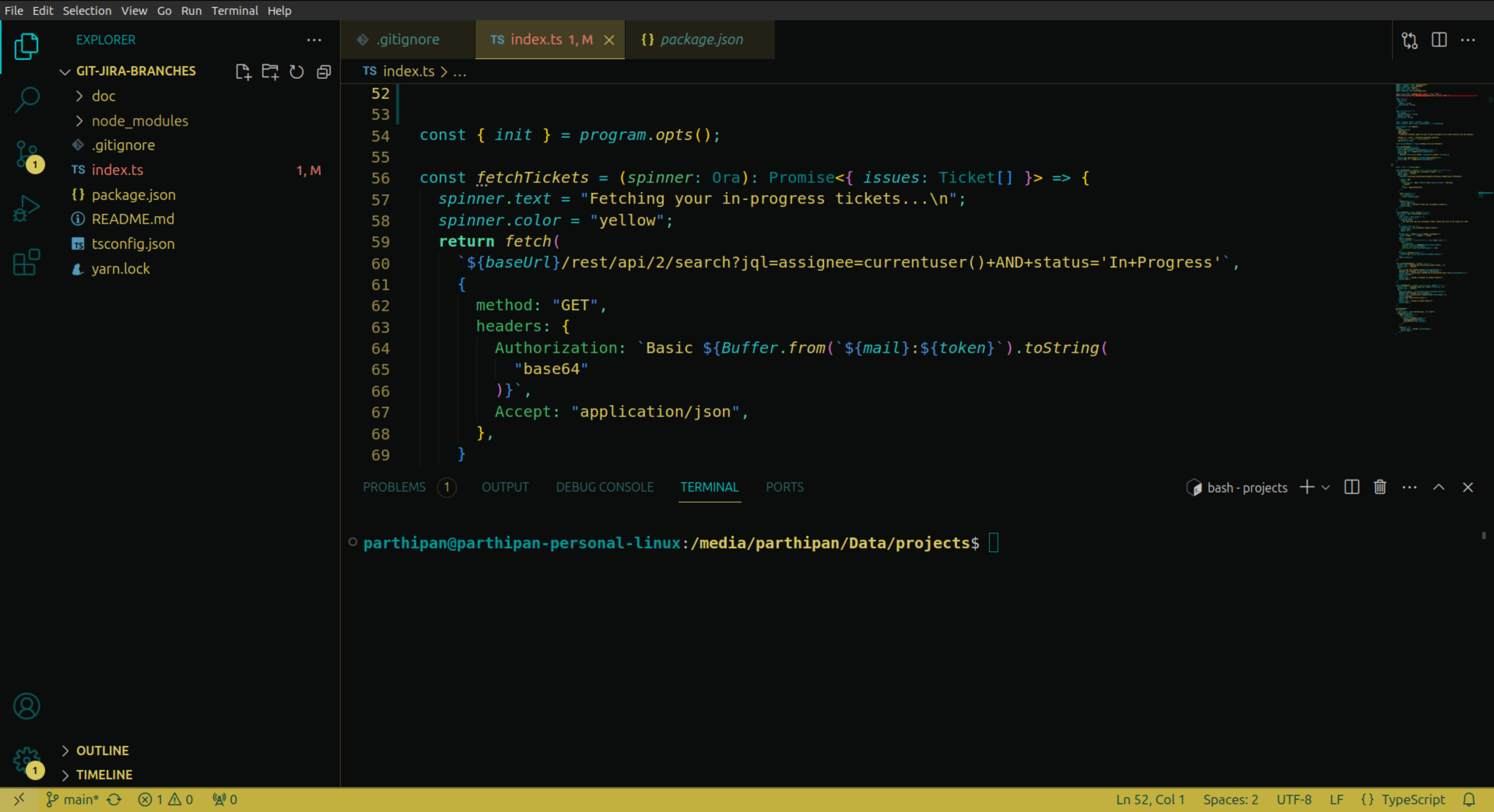The width and height of the screenshot is (1494, 812).
Task: Change file encoding UTF-8
Action: 1294,800
